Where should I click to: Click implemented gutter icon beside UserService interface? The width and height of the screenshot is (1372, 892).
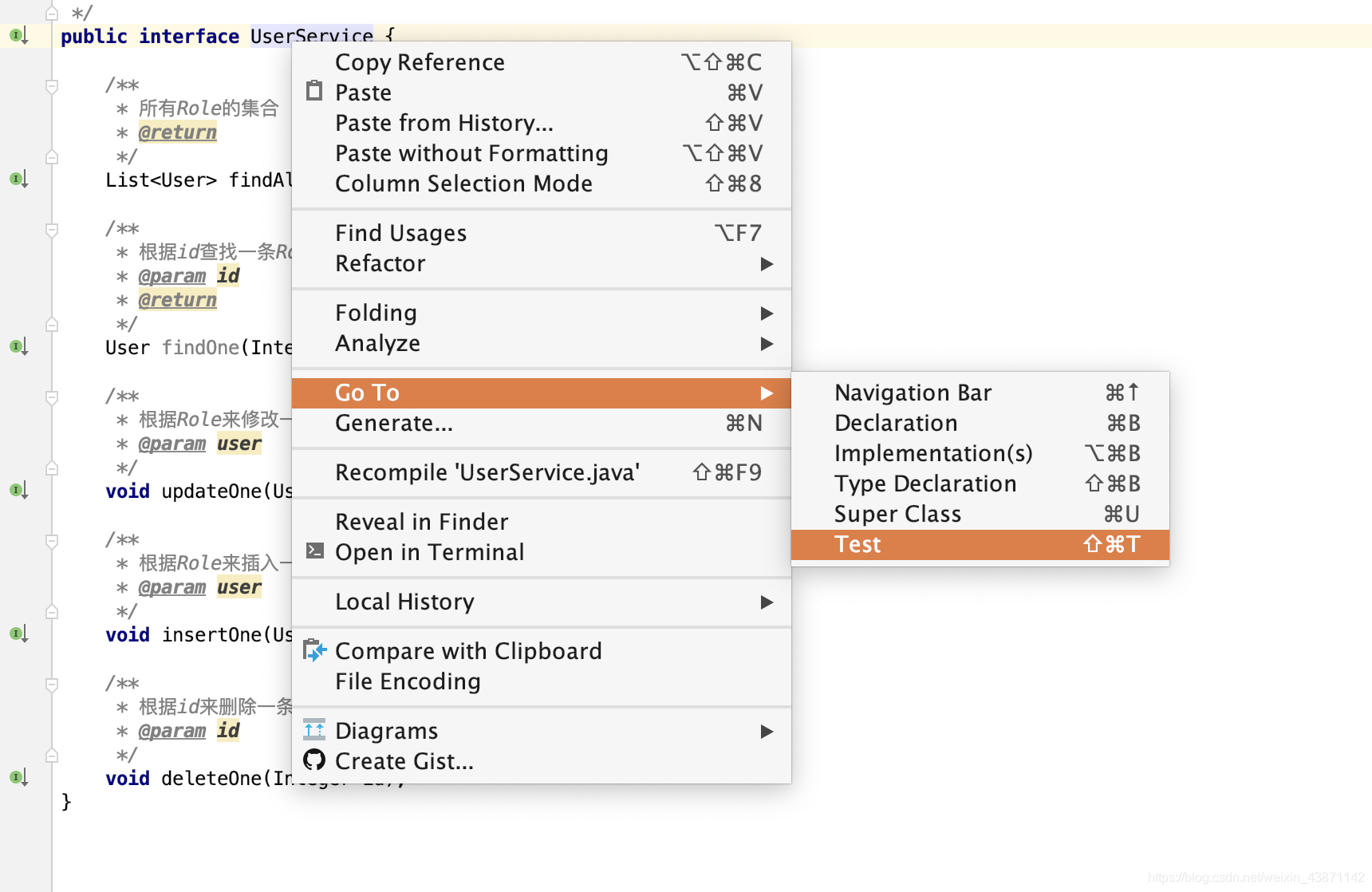tap(18, 35)
